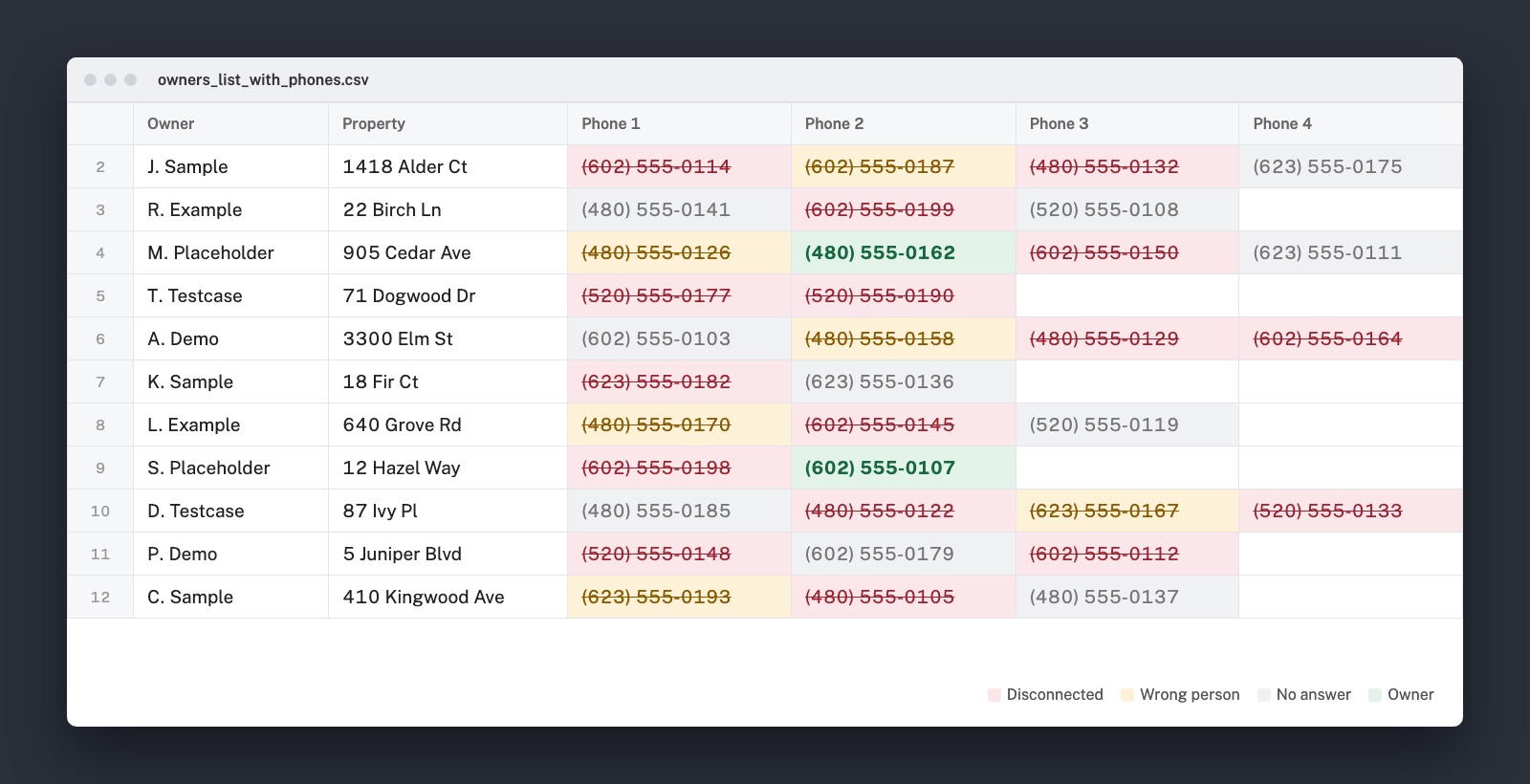Click disconnected number (602) 555-0145
The width and height of the screenshot is (1530, 784).
[903, 425]
